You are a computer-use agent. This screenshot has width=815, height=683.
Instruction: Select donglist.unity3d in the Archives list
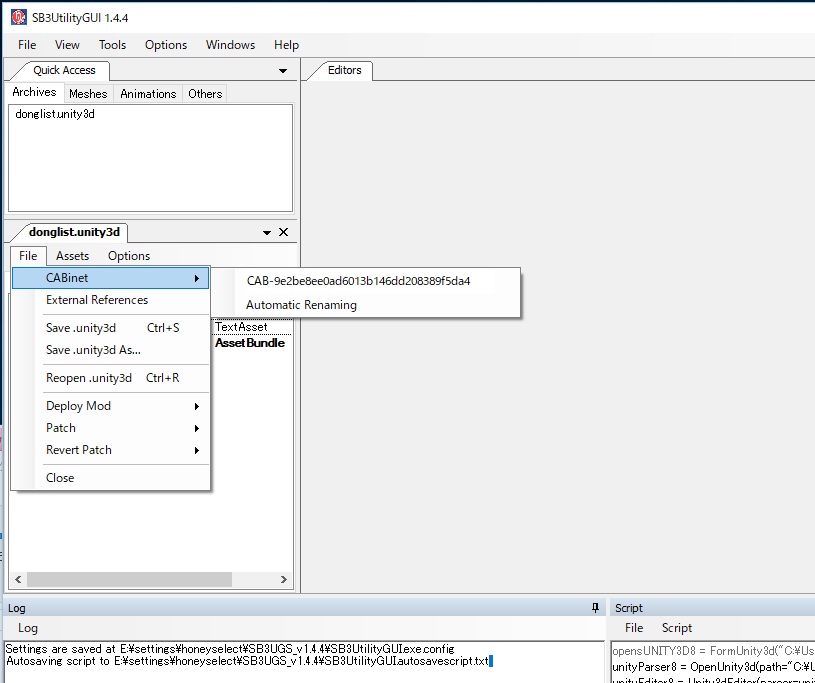[x=55, y=114]
